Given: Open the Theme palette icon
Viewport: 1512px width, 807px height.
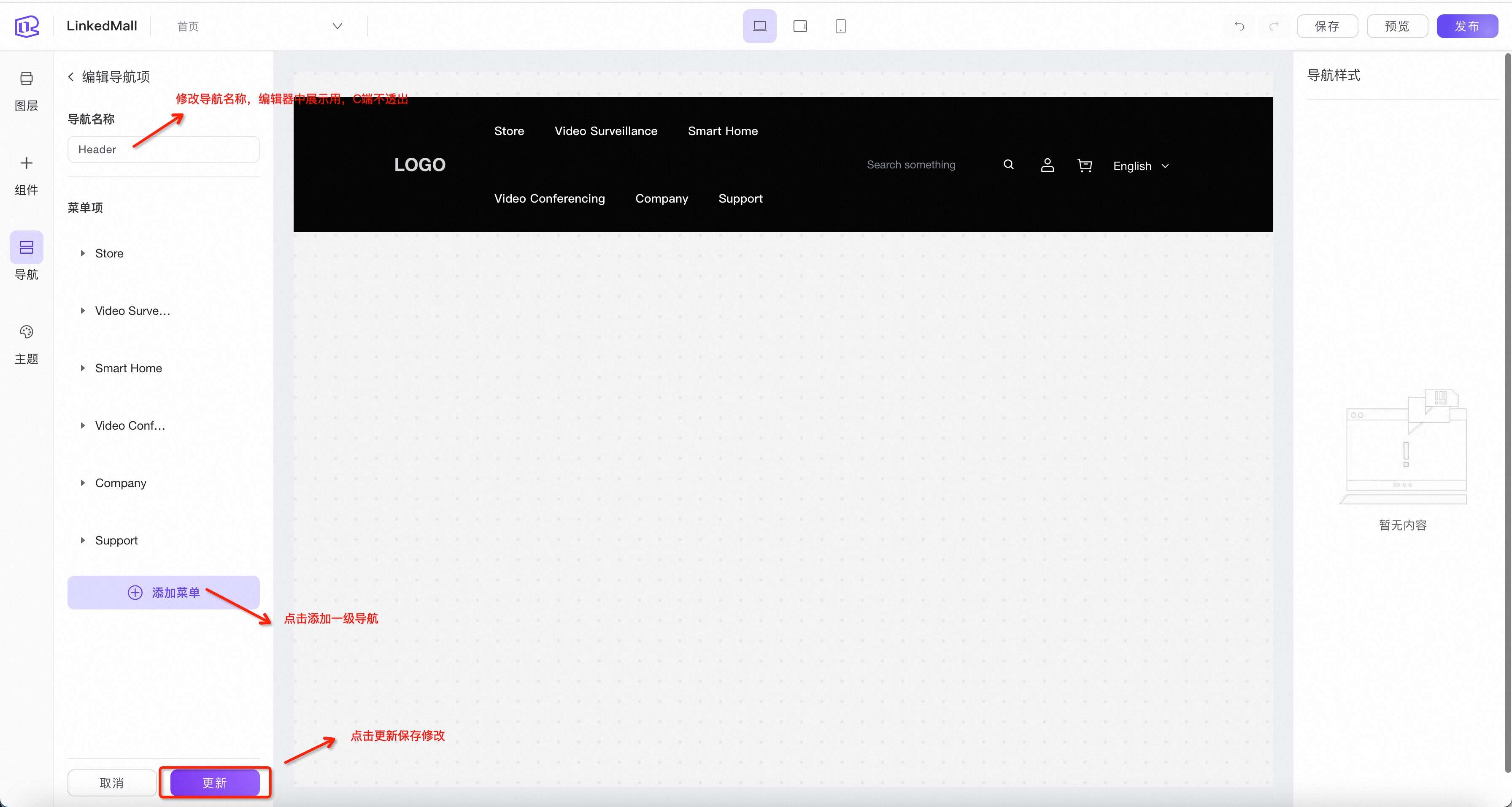Looking at the screenshot, I should tap(26, 332).
